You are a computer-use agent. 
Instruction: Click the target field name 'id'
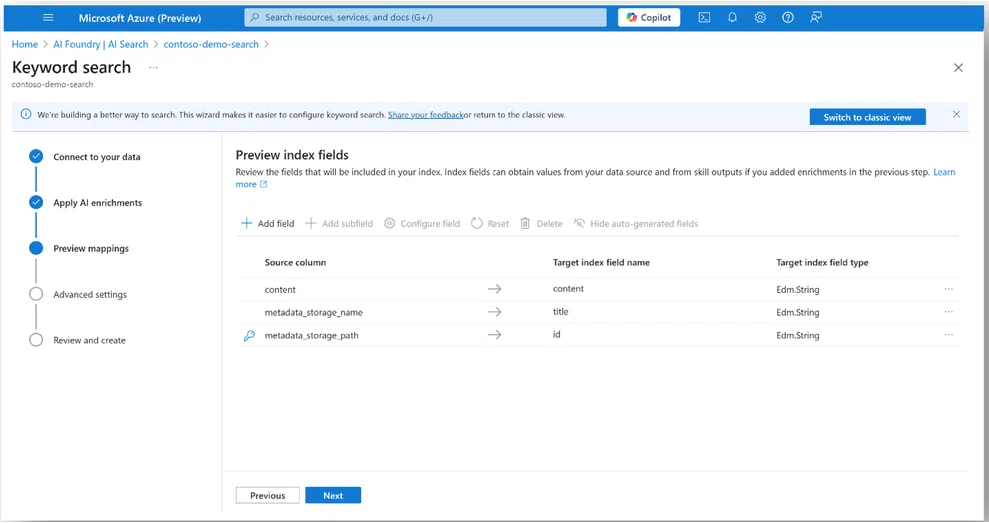(x=556, y=334)
